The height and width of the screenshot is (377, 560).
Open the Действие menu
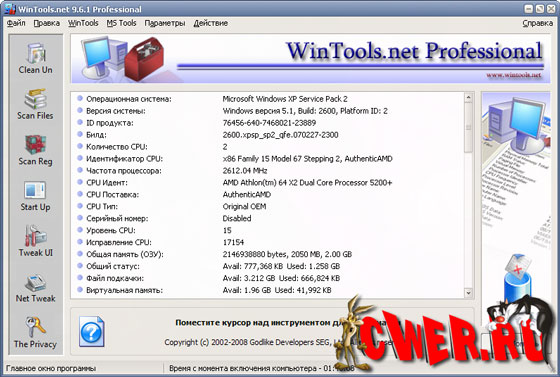[x=210, y=23]
